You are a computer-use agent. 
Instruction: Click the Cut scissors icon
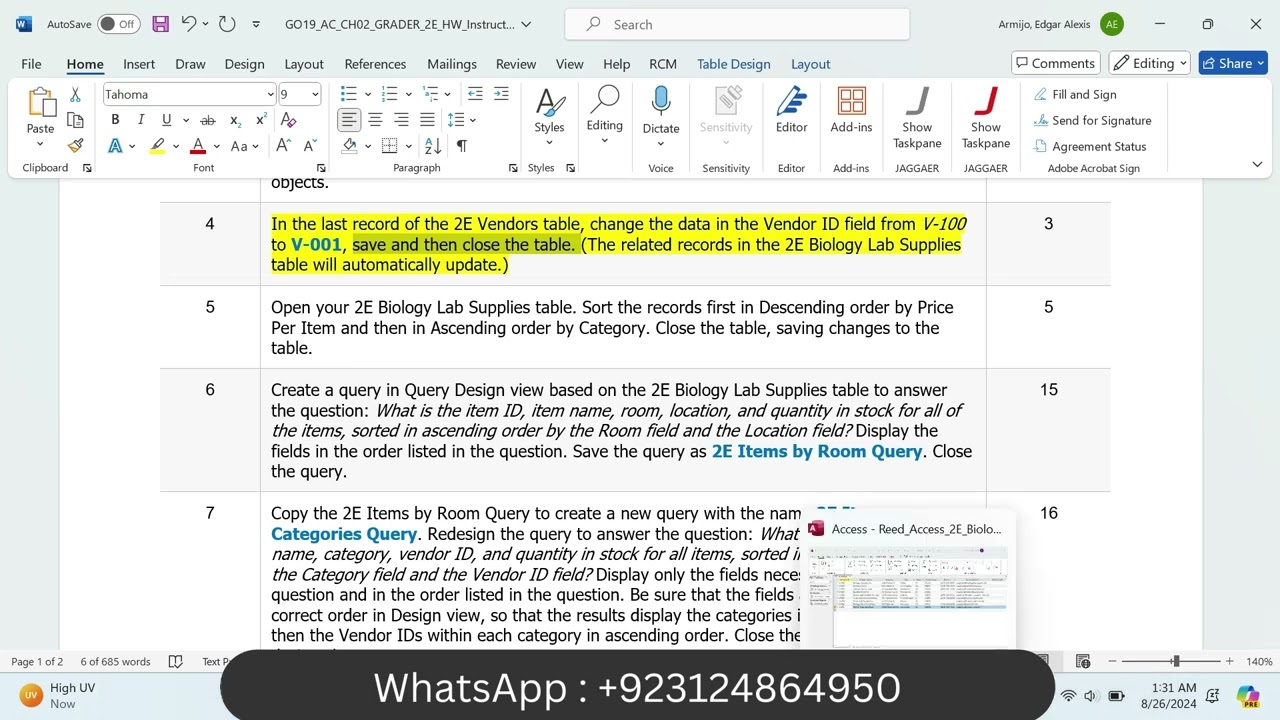click(x=75, y=95)
